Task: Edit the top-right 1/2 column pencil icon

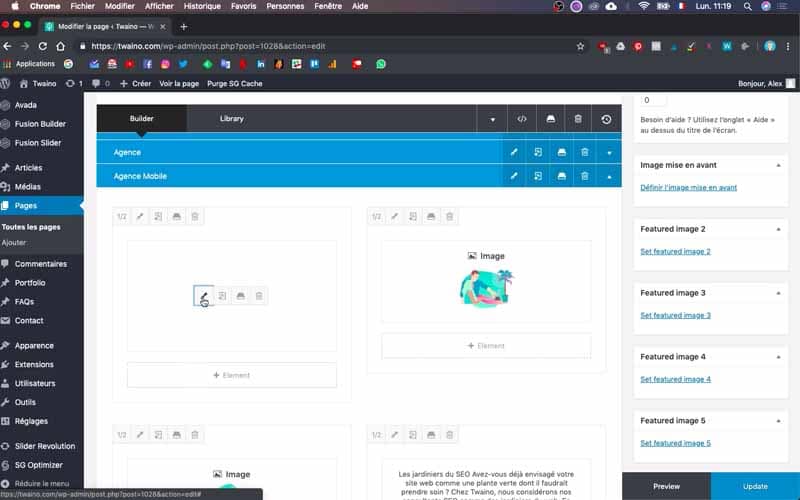Action: click(394, 216)
